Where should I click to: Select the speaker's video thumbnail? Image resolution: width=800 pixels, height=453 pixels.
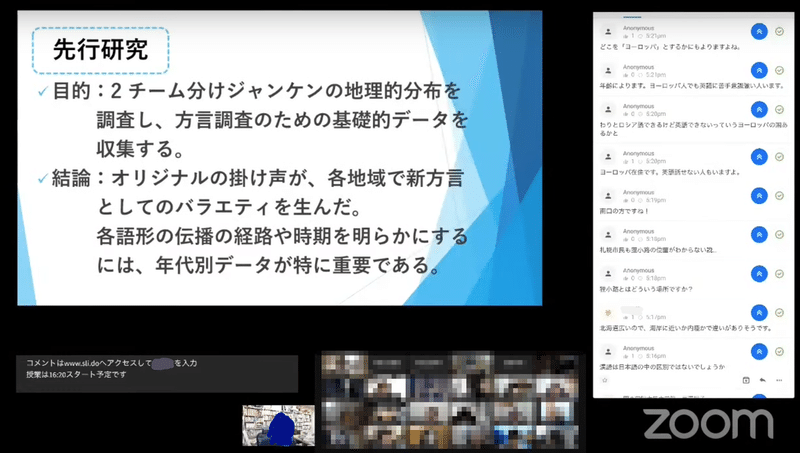coord(279,425)
